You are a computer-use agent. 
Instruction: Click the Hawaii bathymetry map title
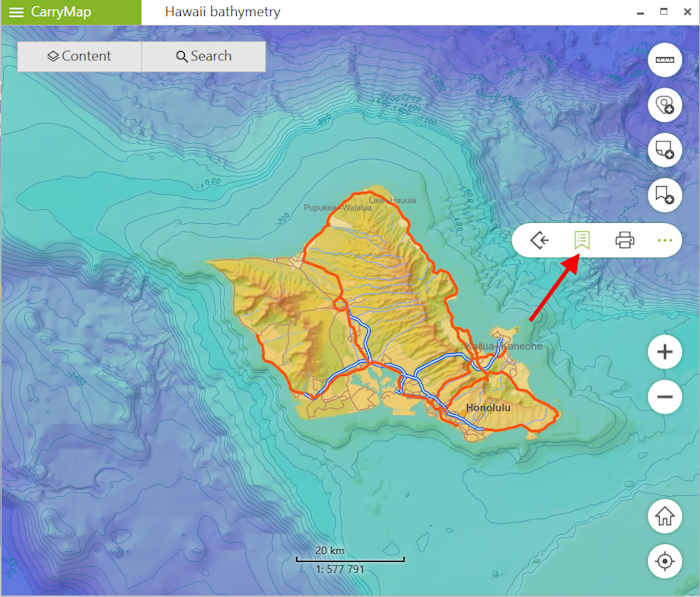(222, 12)
